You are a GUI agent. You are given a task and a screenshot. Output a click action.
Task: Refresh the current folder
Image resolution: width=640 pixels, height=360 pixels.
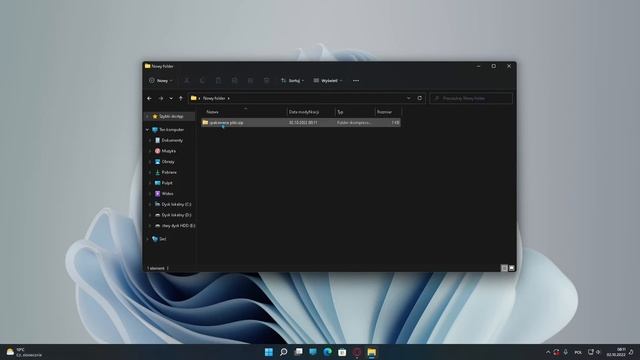[x=420, y=98]
